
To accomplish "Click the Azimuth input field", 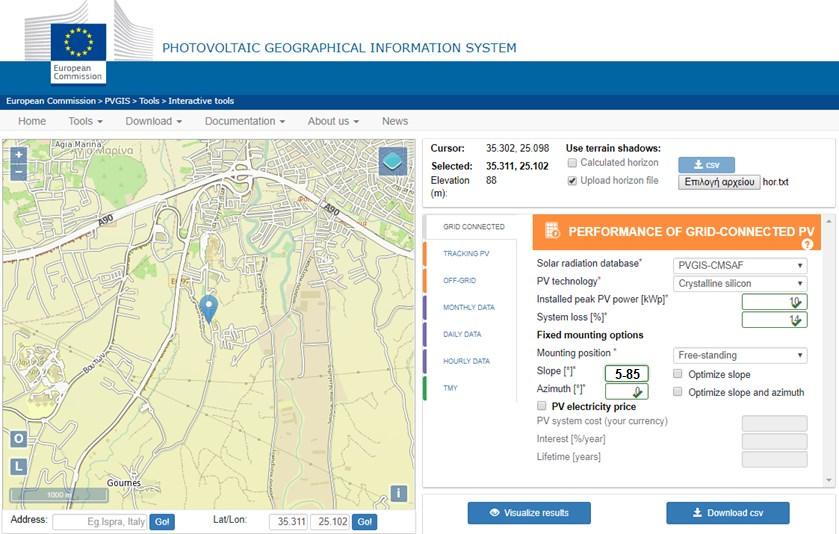I will click(627, 392).
